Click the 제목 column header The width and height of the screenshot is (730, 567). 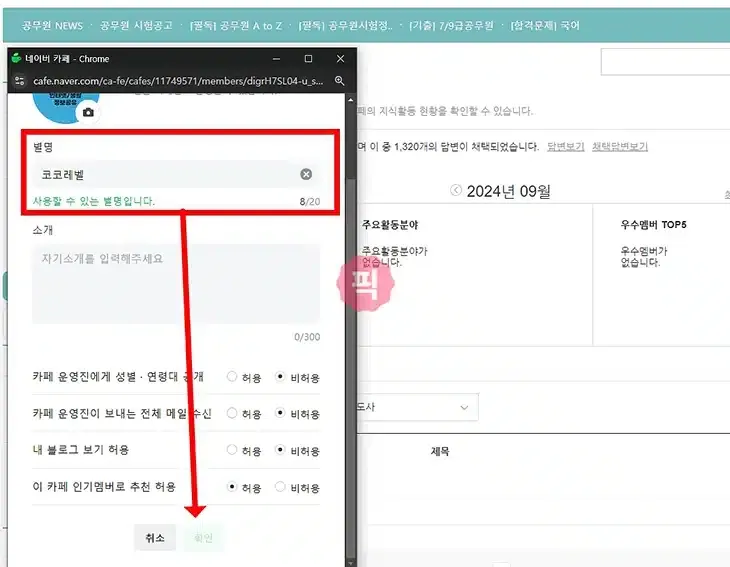click(440, 451)
